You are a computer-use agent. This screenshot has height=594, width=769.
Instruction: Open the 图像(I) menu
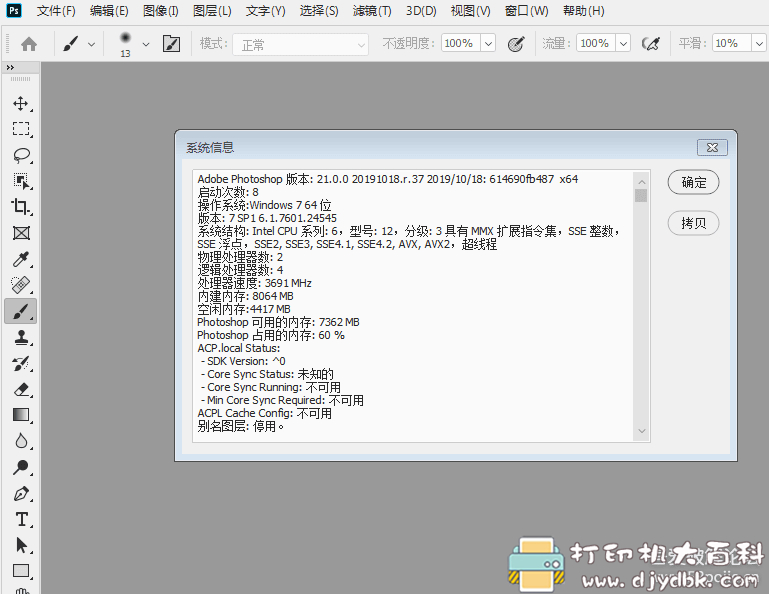[161, 11]
